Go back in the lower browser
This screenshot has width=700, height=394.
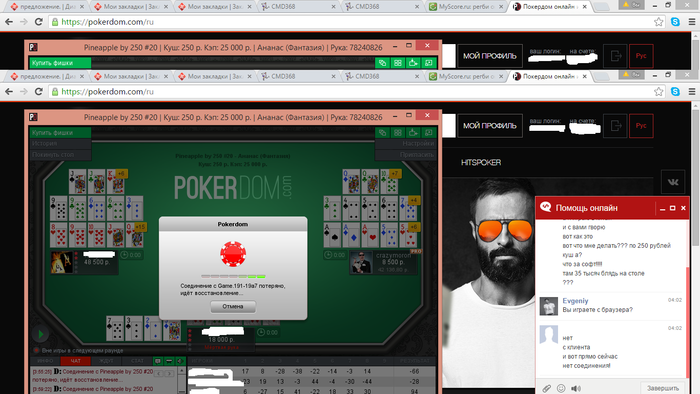(x=9, y=91)
